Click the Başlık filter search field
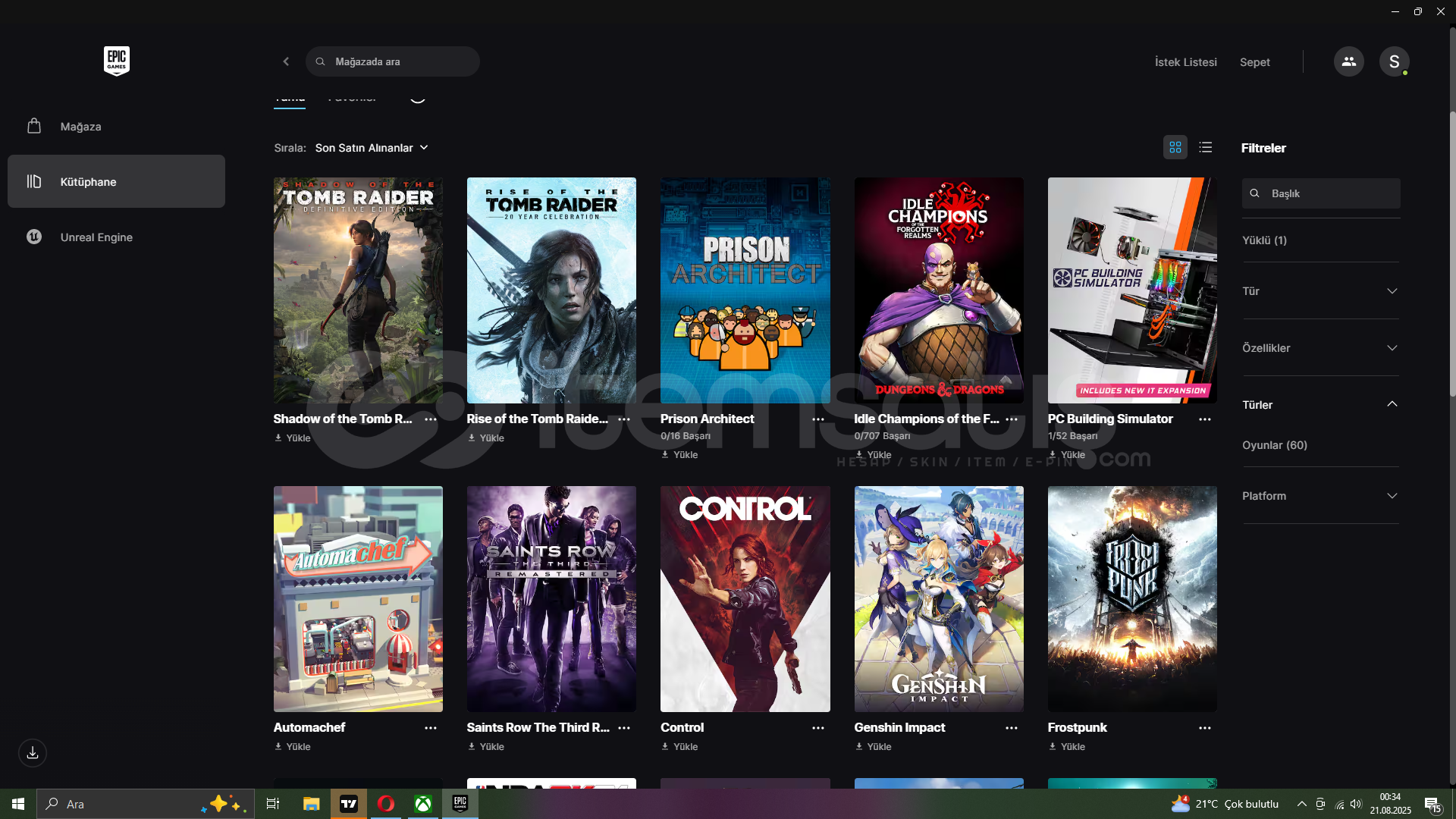Image resolution: width=1456 pixels, height=819 pixels. point(1321,193)
